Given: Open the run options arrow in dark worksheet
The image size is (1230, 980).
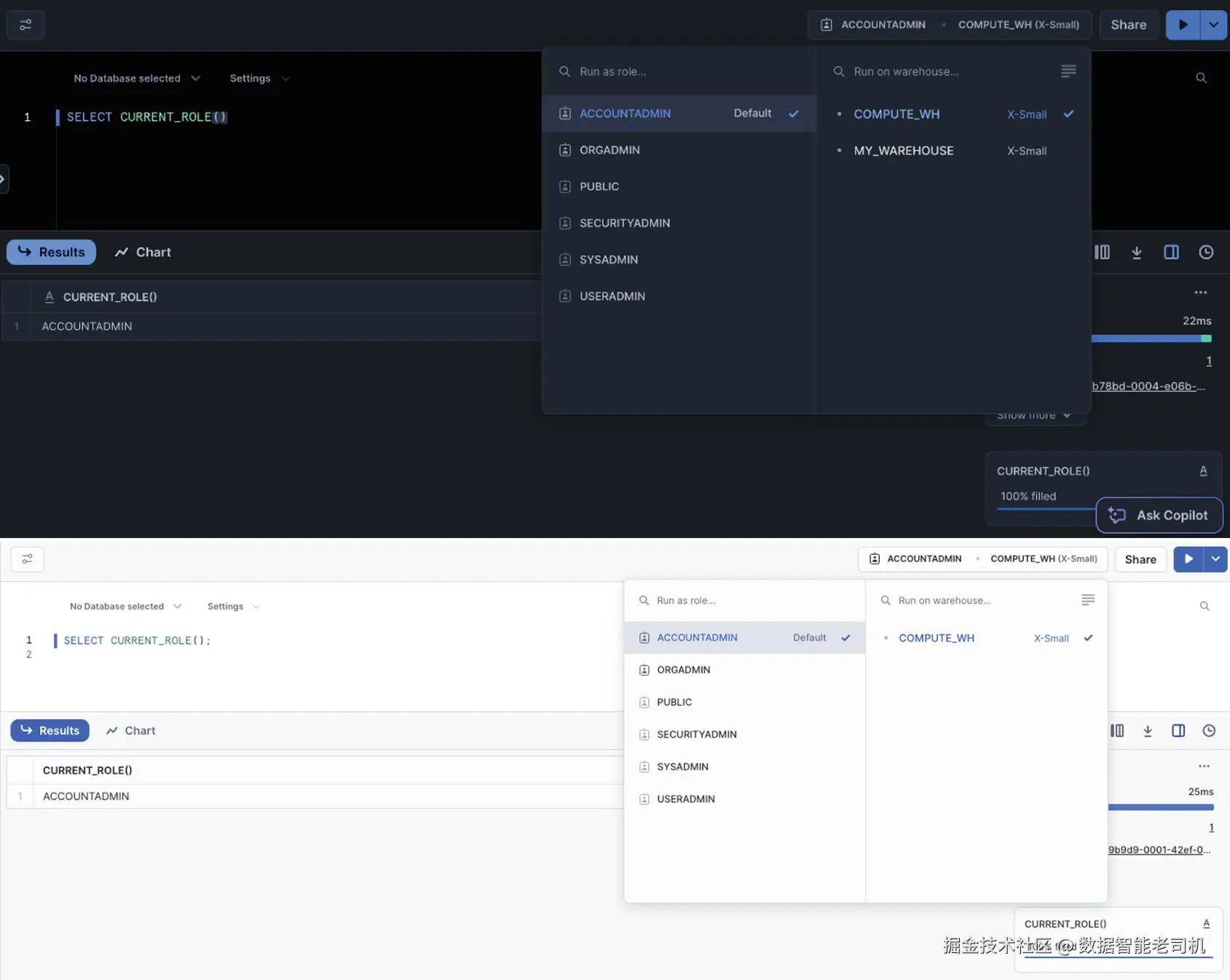Looking at the screenshot, I should click(1214, 25).
